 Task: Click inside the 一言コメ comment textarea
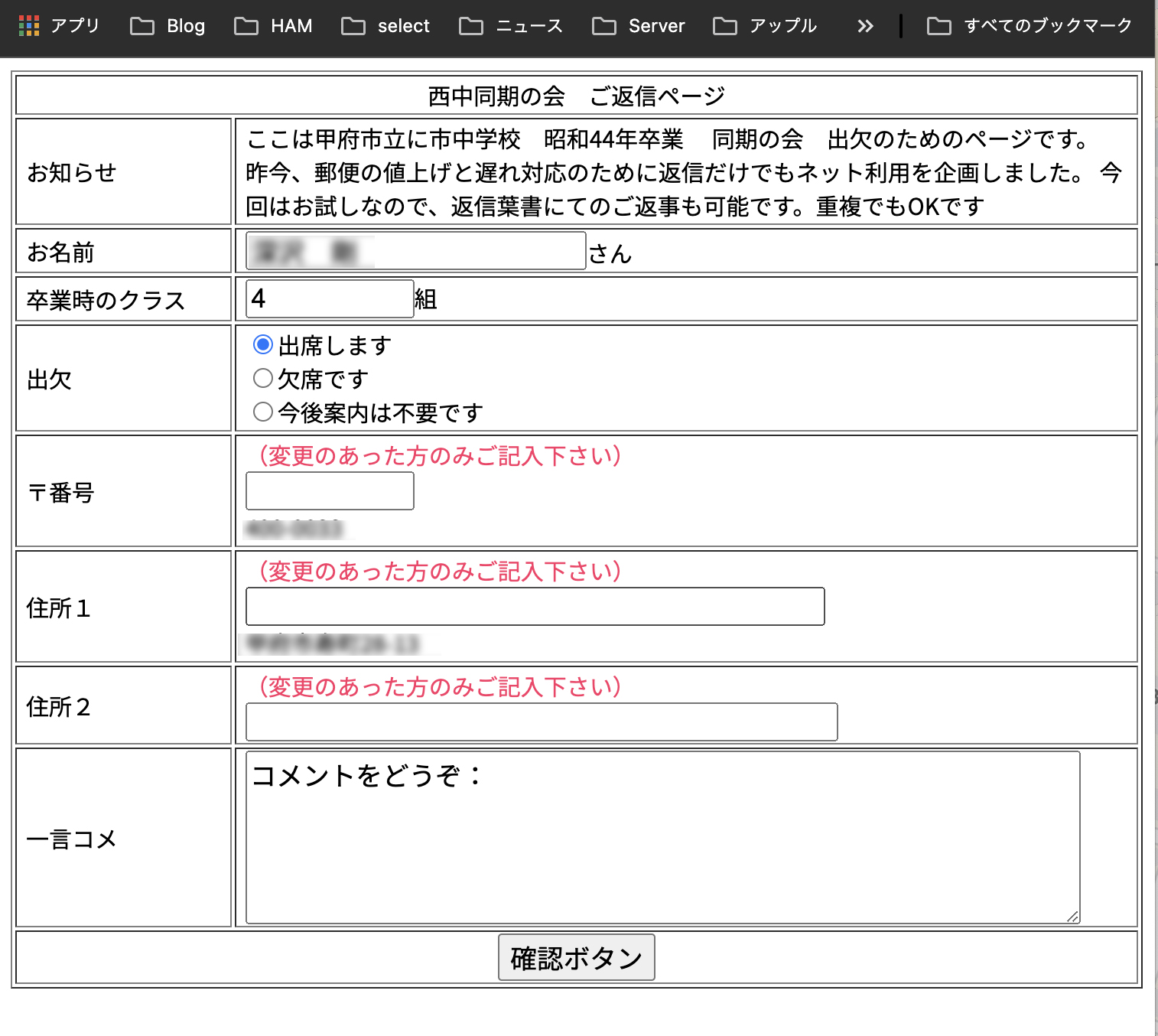coord(662,837)
